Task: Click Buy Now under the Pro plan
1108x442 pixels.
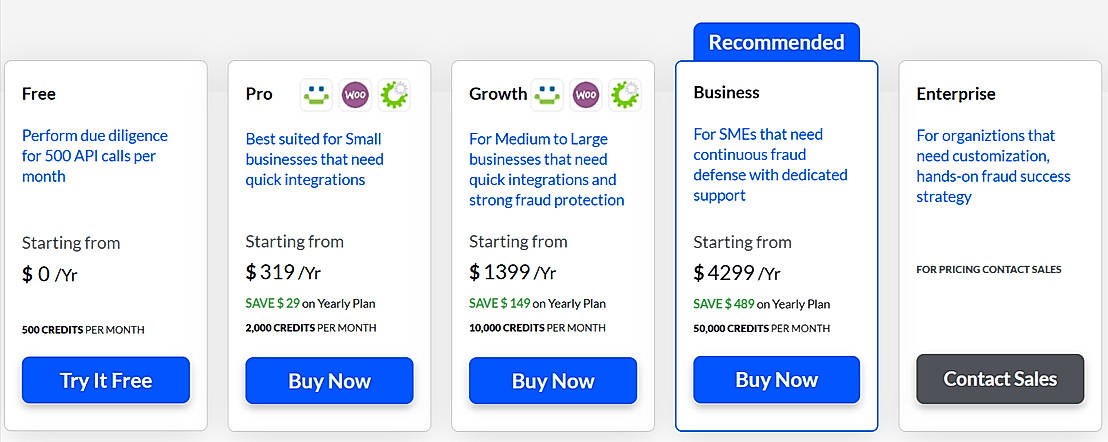Action: click(329, 380)
